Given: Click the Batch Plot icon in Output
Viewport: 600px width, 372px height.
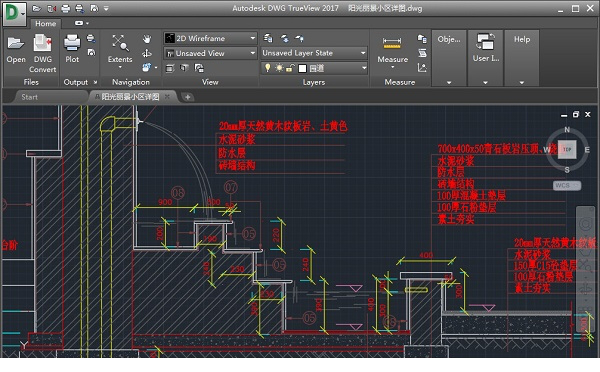Looking at the screenshot, I should [91, 38].
